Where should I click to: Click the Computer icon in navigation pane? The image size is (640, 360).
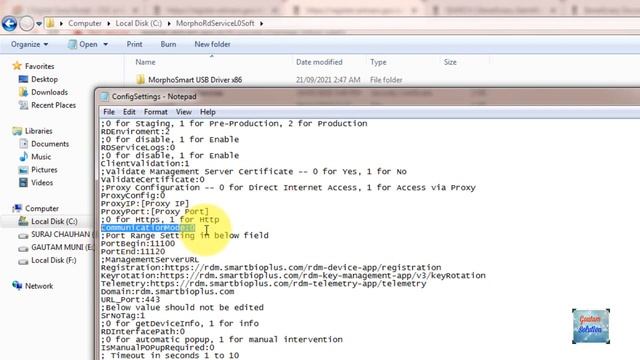click(17, 209)
